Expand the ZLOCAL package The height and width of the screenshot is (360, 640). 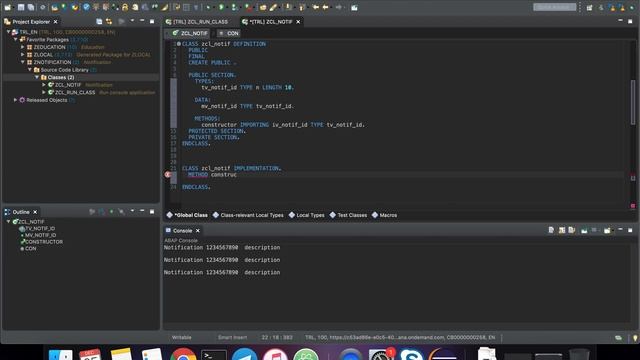pyautogui.click(x=23, y=55)
